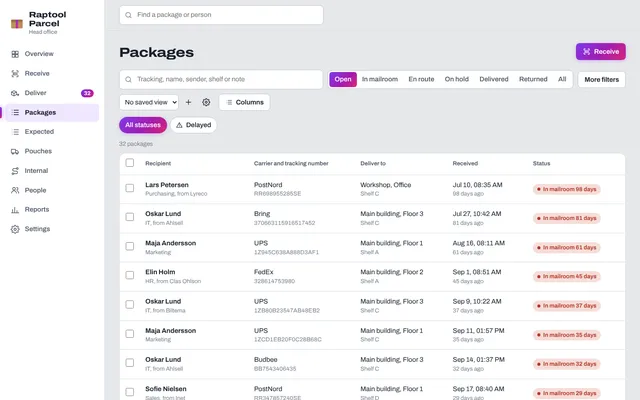Tick checkbox for Lars Petersen package
This screenshot has width=640, height=400.
pyautogui.click(x=130, y=188)
